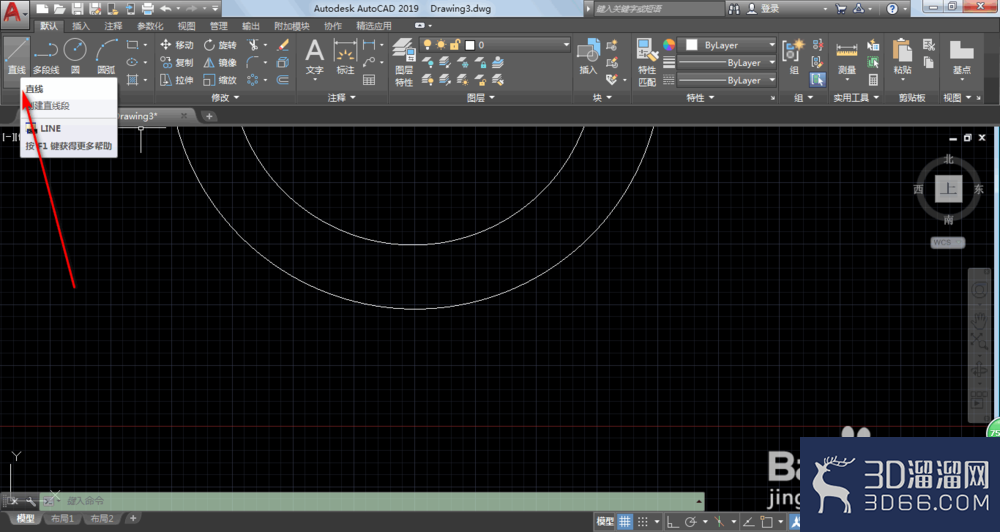Open the help question mark button
This screenshot has height=532, width=1000.
(892, 9)
